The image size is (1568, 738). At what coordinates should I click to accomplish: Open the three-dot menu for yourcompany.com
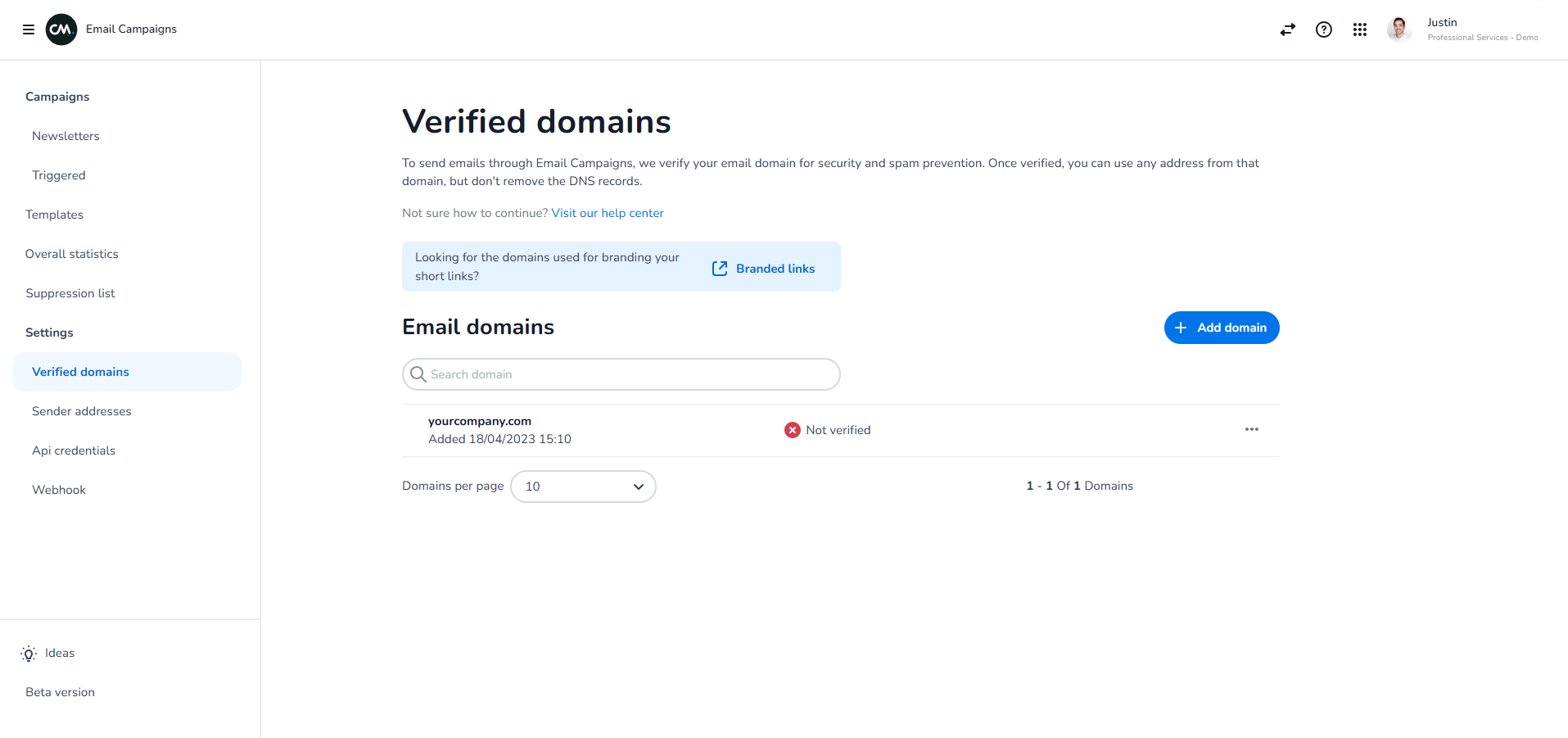coord(1251,429)
